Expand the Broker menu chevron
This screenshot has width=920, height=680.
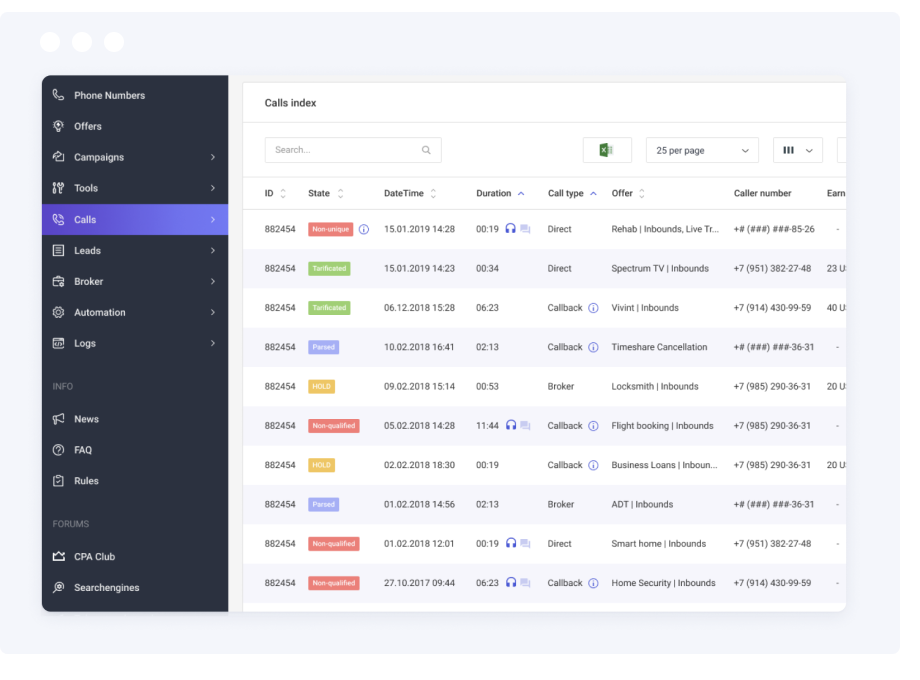click(213, 281)
